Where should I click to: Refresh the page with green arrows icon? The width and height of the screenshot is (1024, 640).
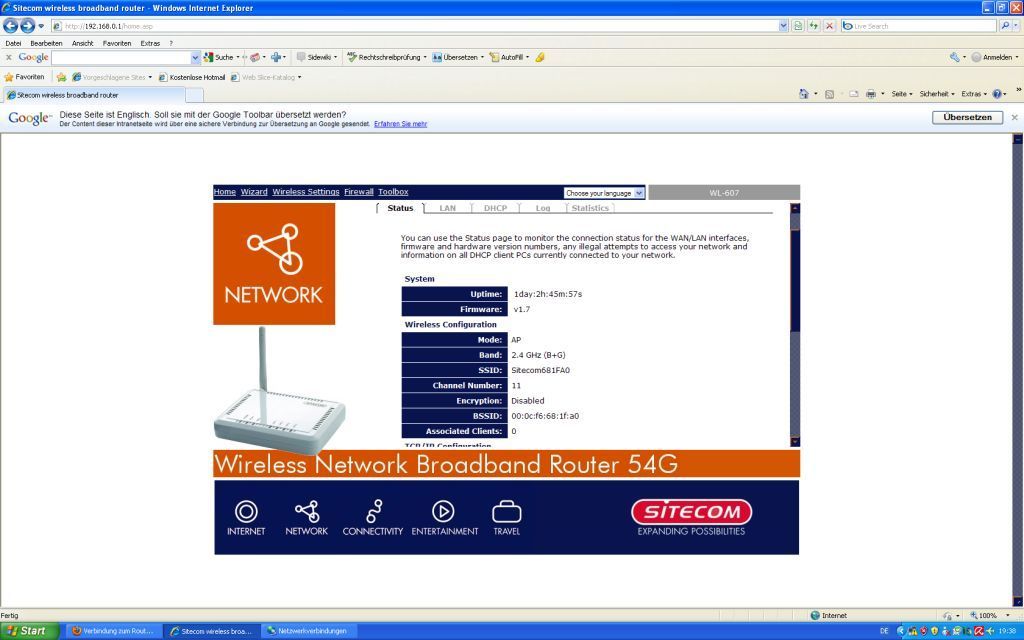[814, 26]
